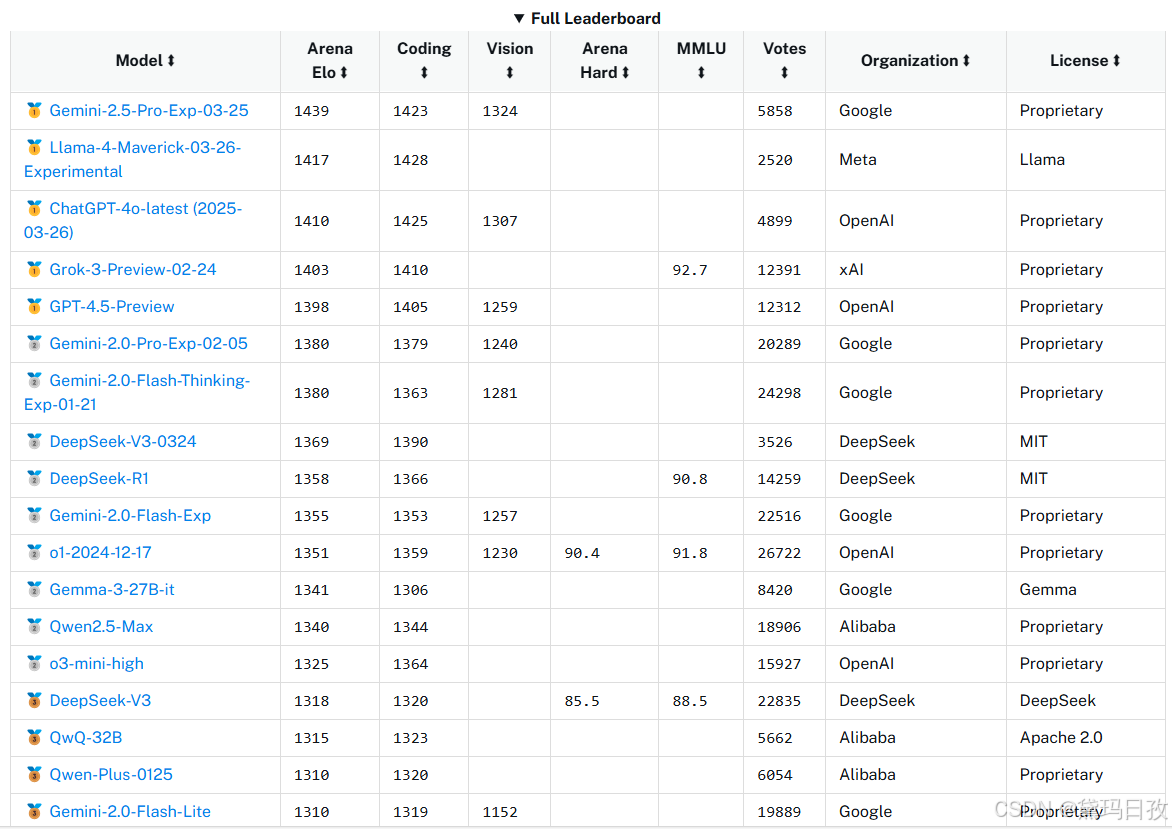
Task: Click gold medal icon beside GPT-4.5-Preview
Action: pyautogui.click(x=34, y=306)
